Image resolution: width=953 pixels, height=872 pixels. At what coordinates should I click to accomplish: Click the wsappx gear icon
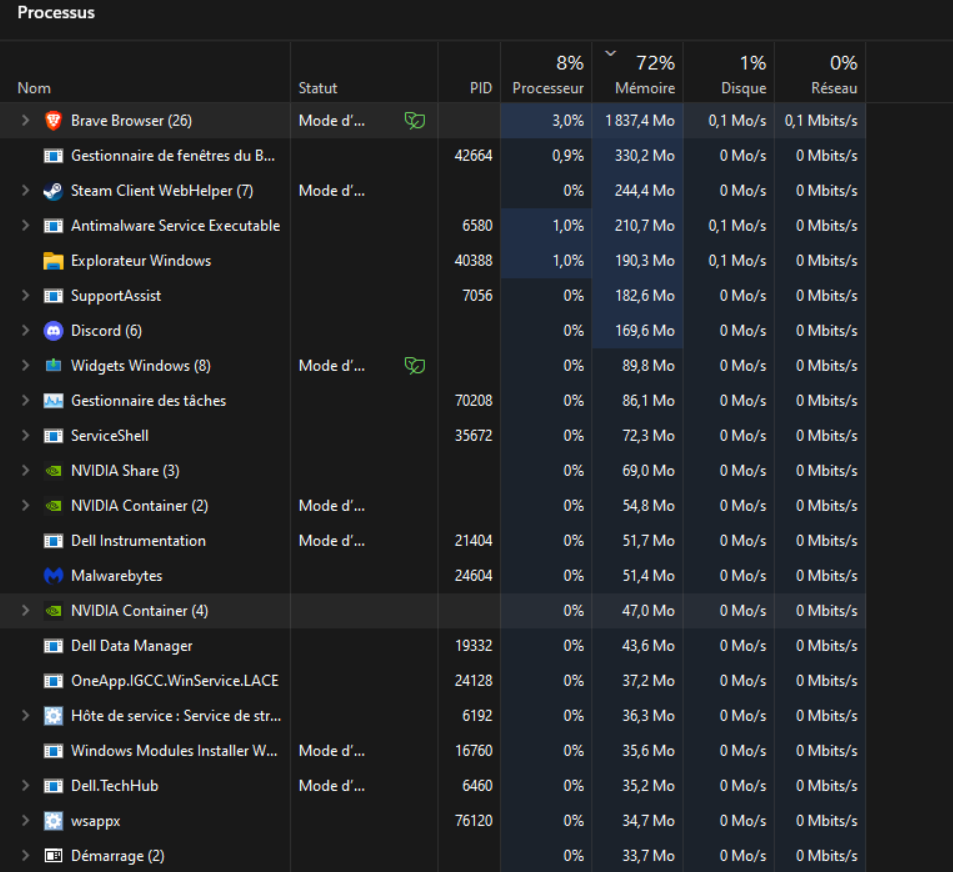[53, 821]
